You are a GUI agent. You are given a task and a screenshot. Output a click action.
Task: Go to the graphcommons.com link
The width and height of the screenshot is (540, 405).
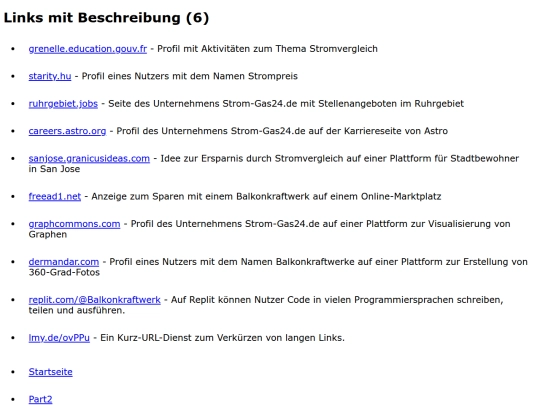[x=74, y=224]
